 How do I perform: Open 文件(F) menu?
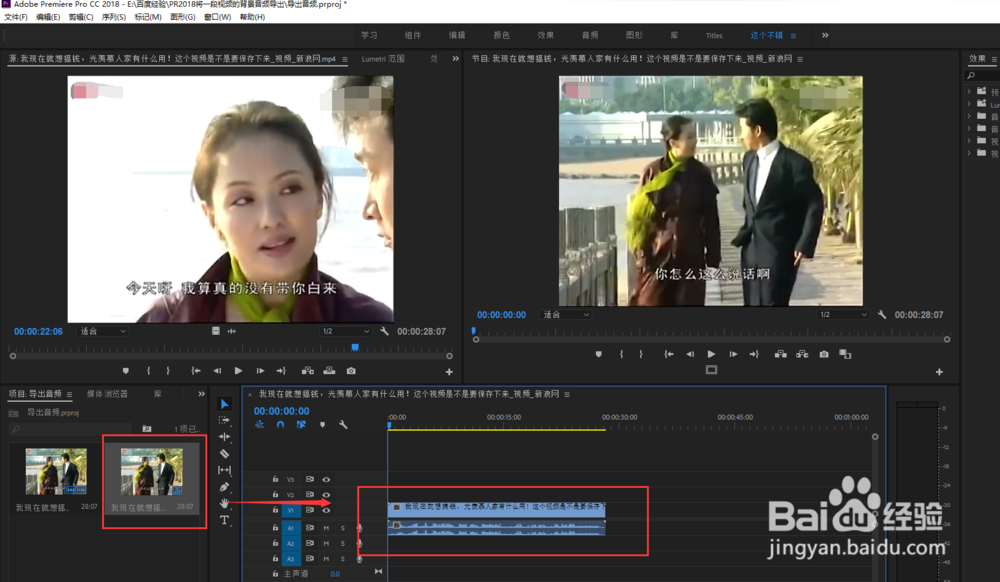coord(16,17)
